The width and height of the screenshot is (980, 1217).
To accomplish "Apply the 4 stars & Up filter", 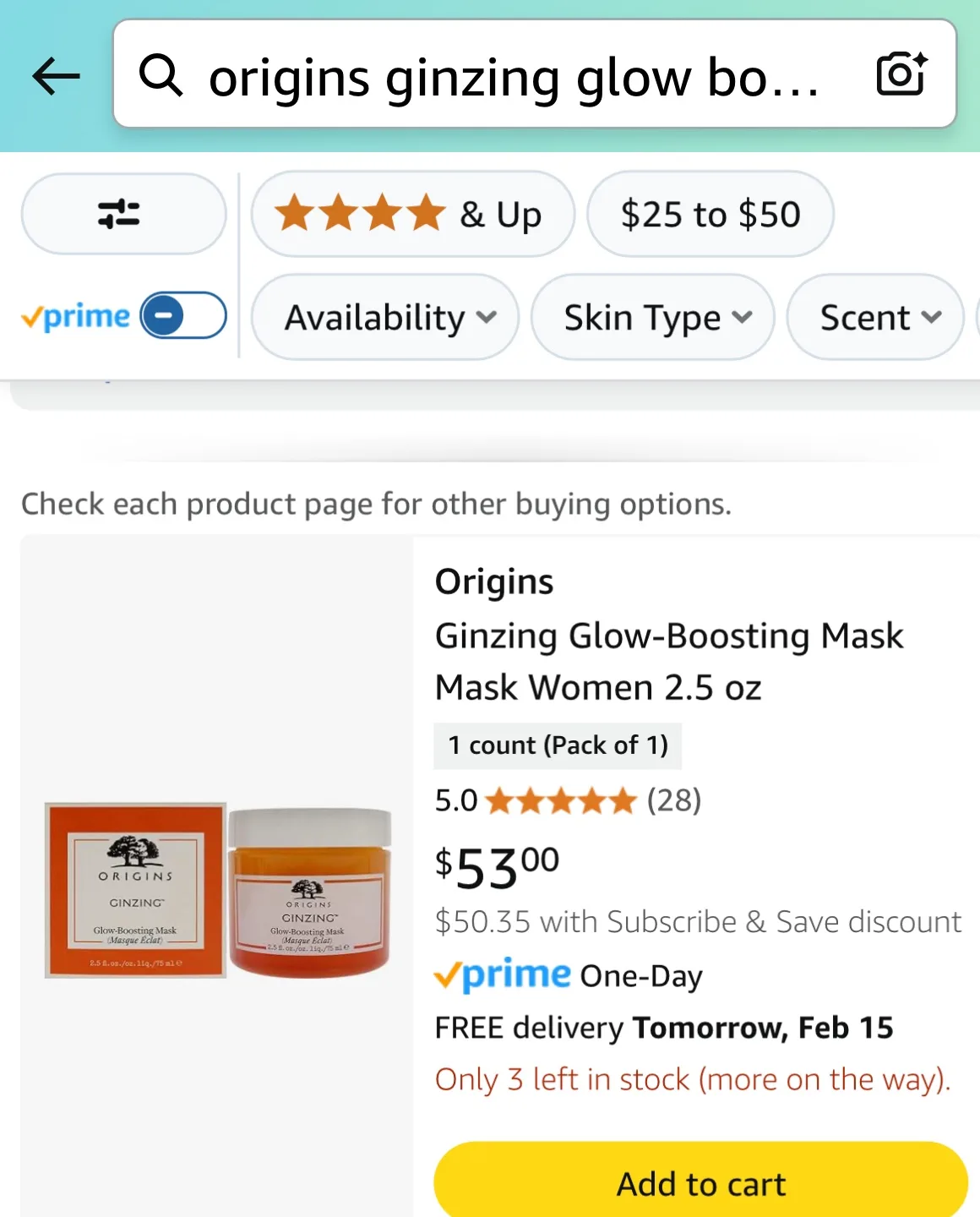I will (x=412, y=214).
